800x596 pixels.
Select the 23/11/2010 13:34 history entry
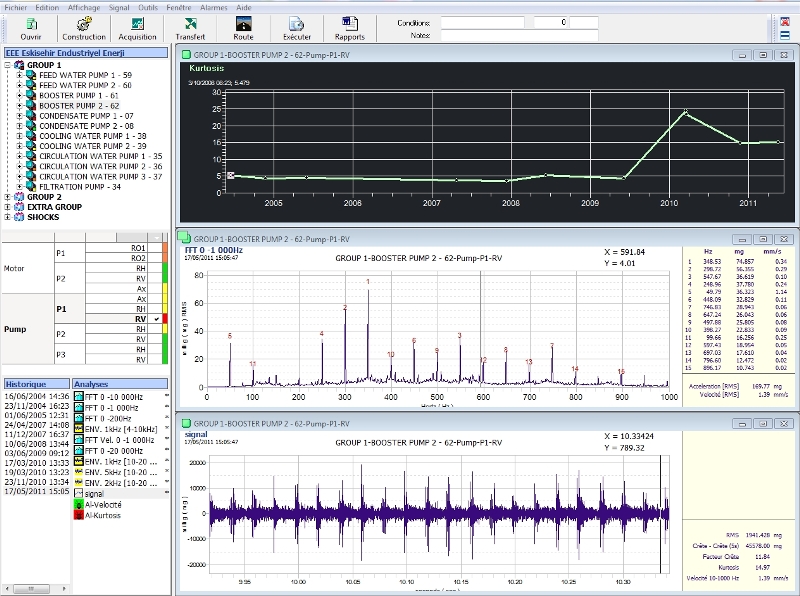coord(35,483)
